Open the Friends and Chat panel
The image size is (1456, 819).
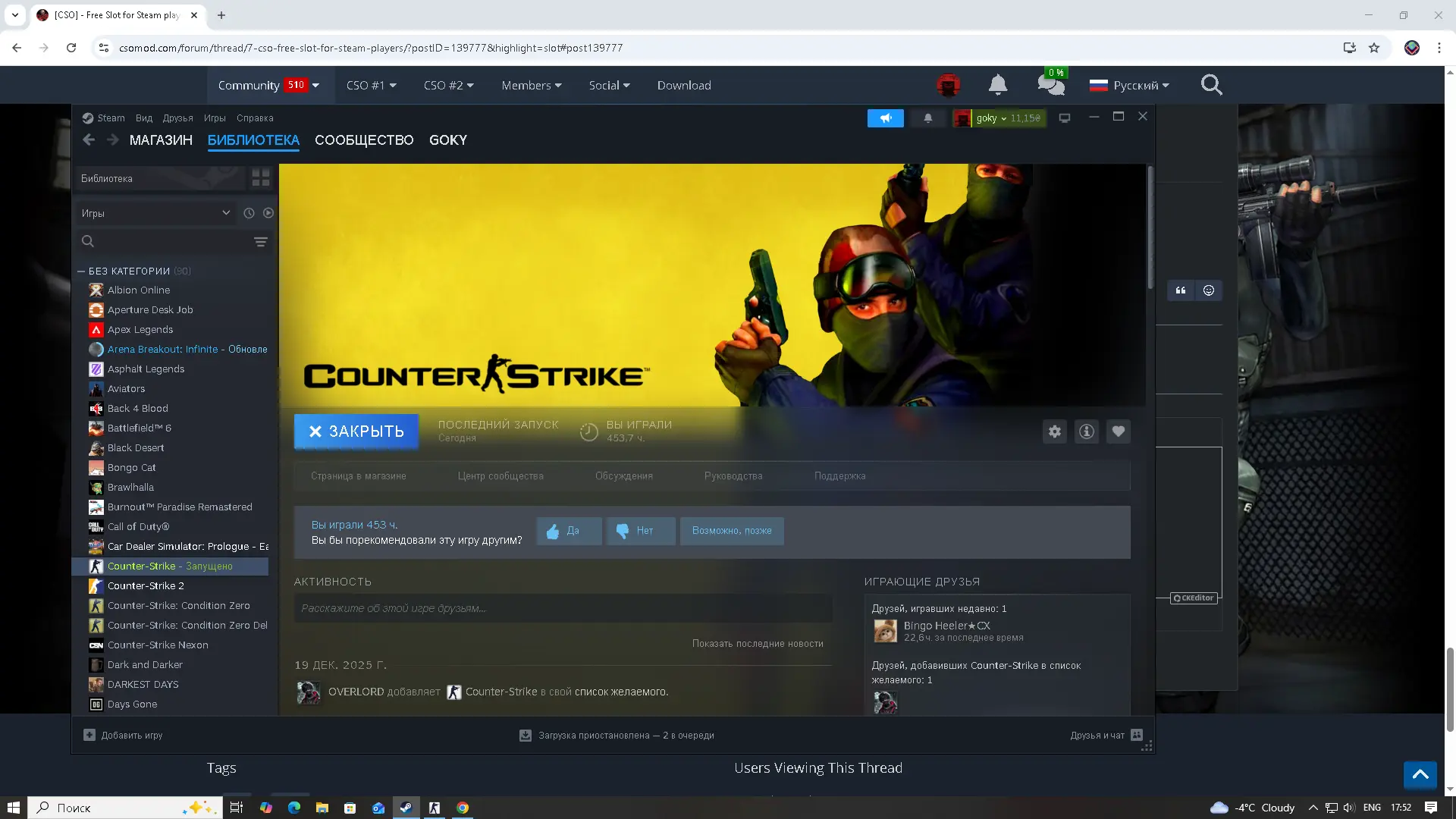pos(1106,735)
